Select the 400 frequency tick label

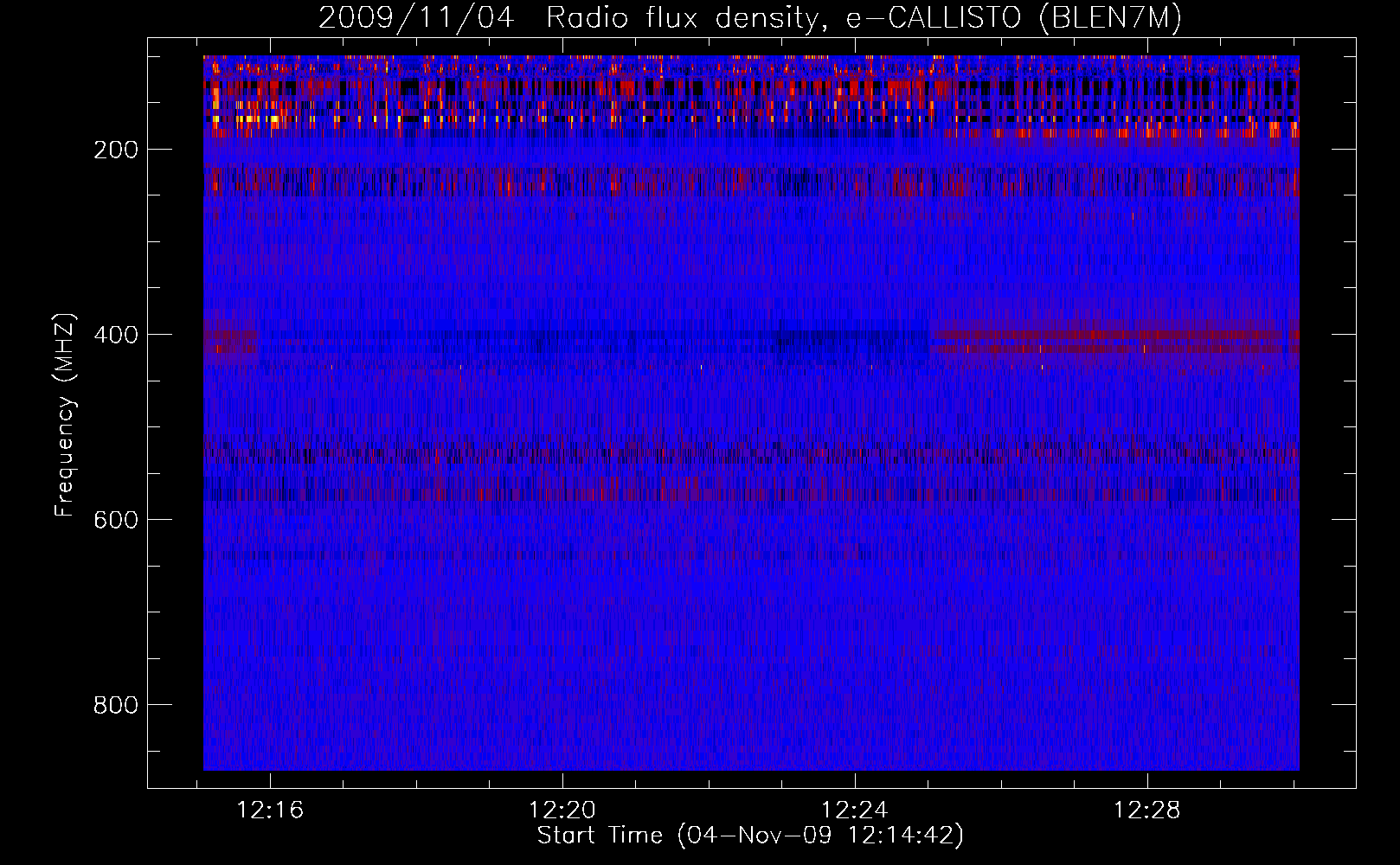click(x=116, y=335)
